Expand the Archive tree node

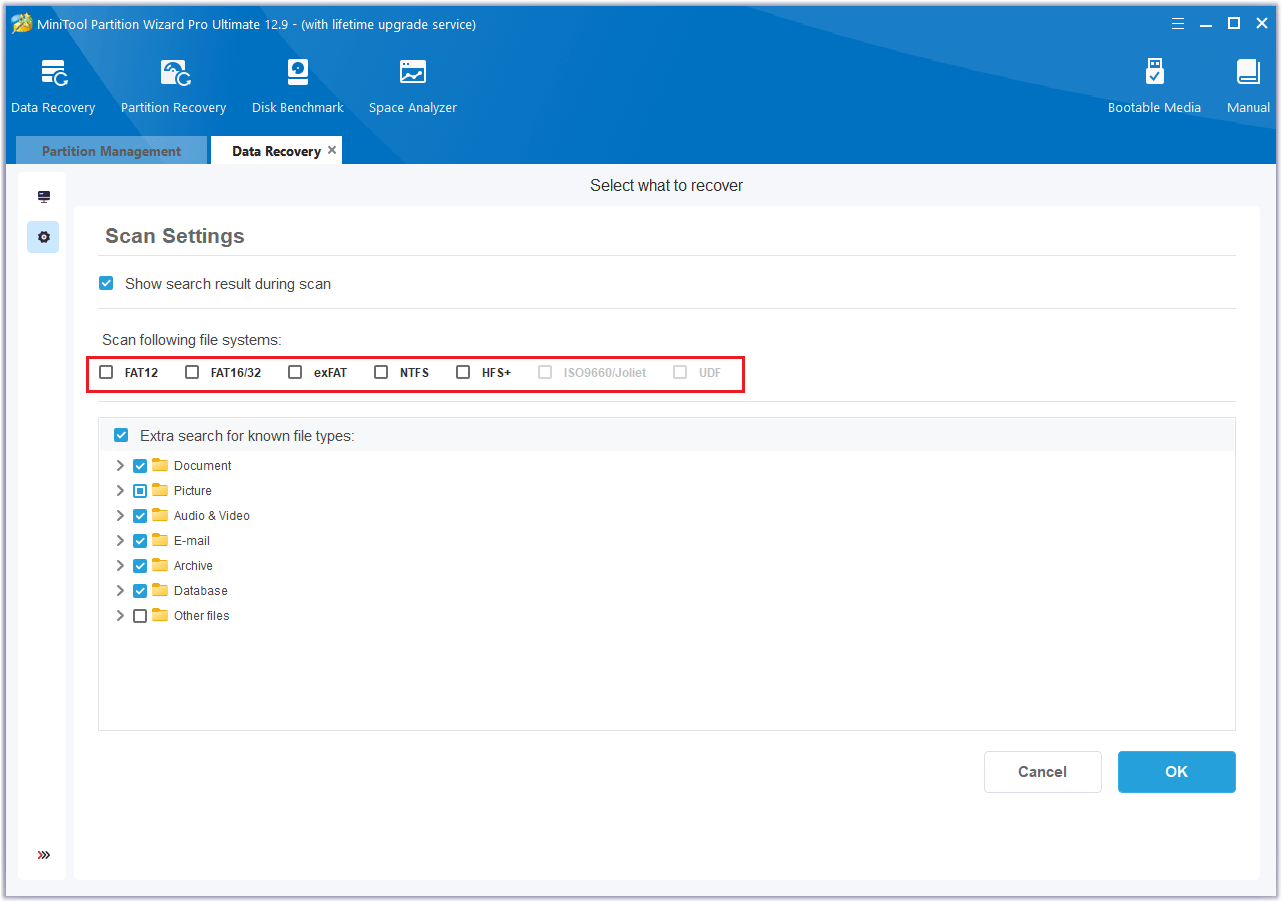[x=120, y=566]
